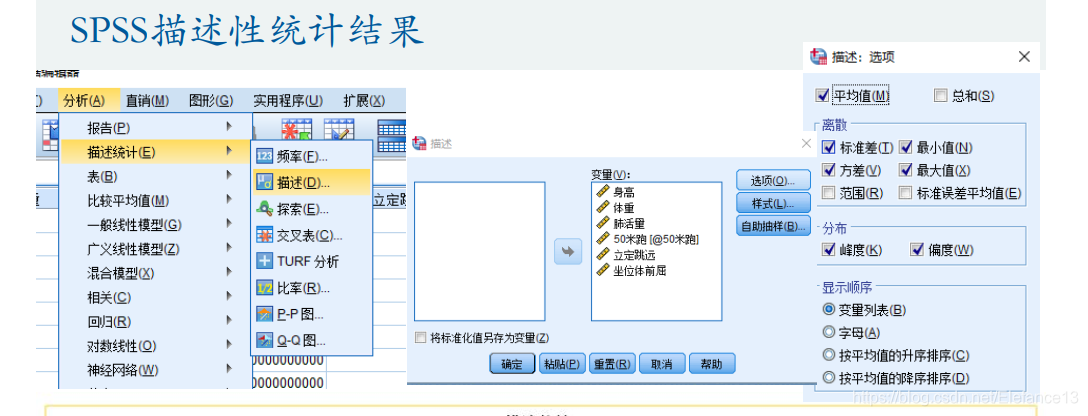
Task: Click the TURF 分析 icon
Action: pyautogui.click(x=264, y=261)
